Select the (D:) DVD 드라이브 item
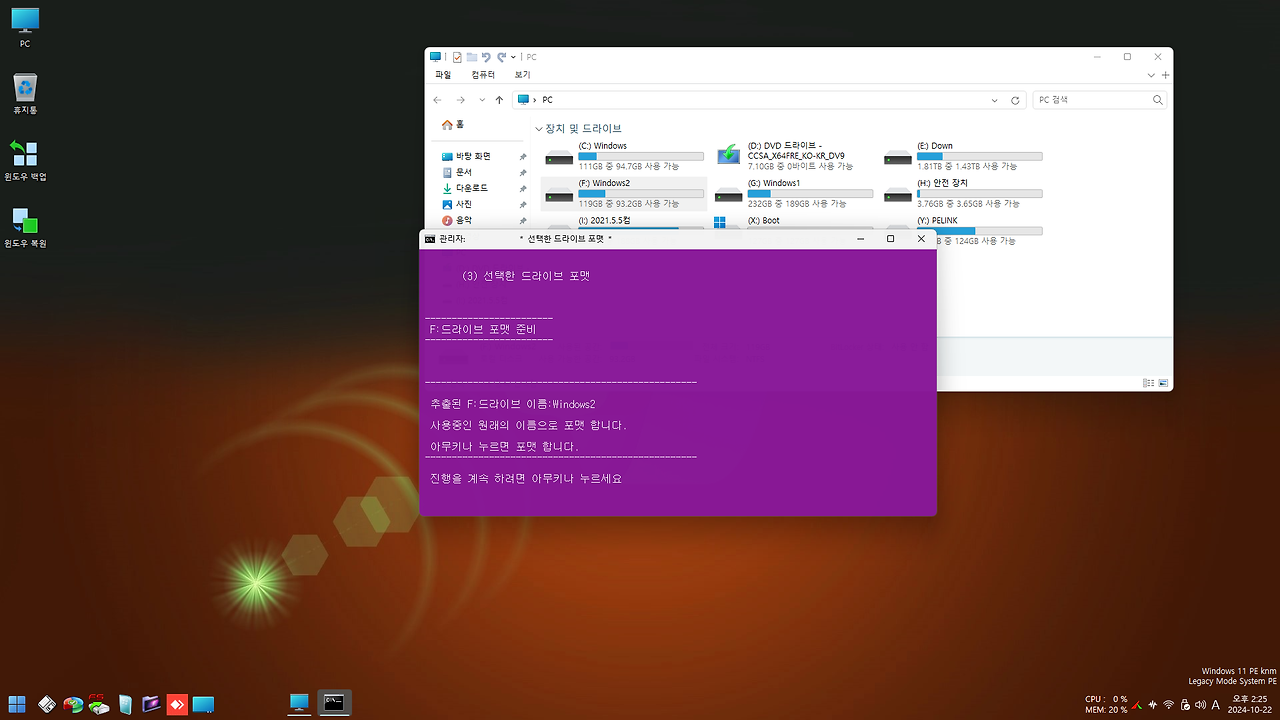Image resolution: width=1280 pixels, height=720 pixels. click(794, 156)
